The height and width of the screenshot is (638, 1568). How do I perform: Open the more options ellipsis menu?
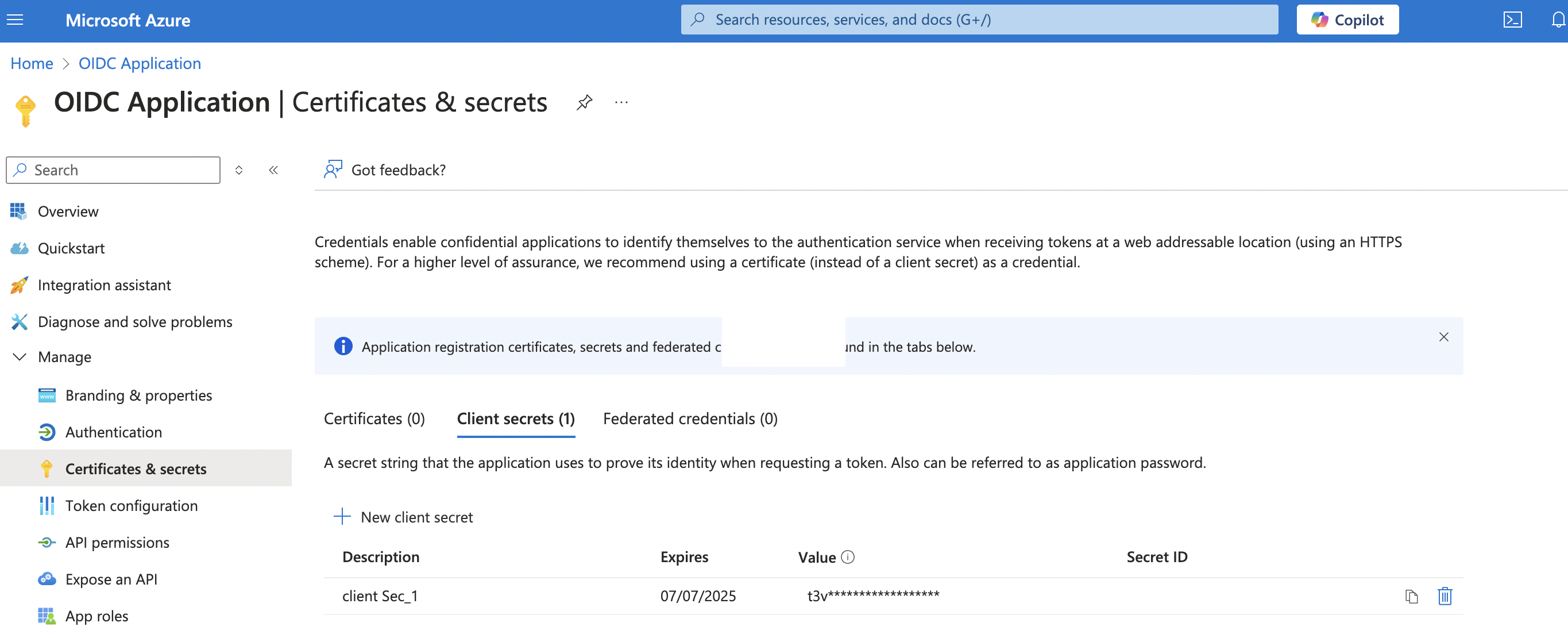tap(621, 102)
